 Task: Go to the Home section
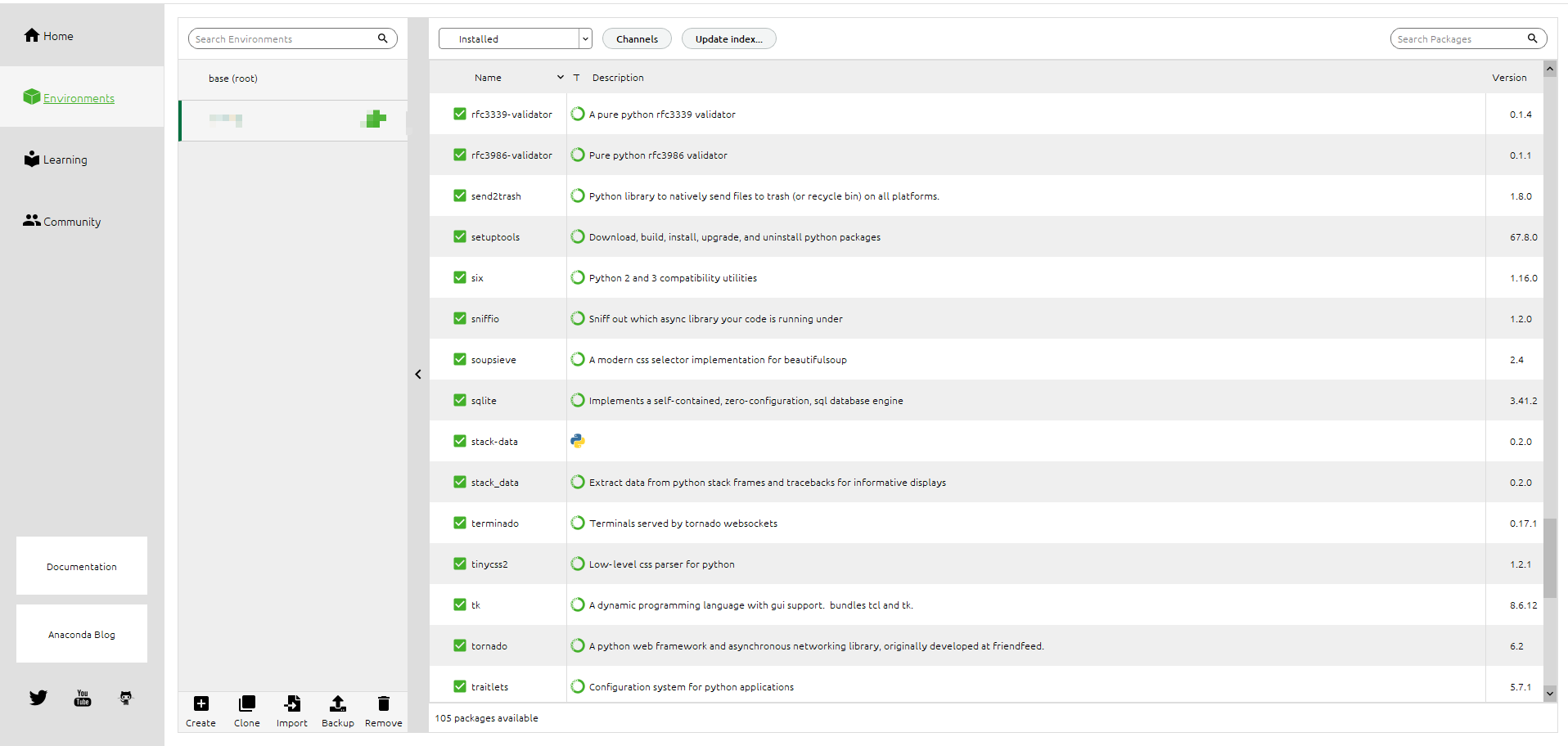point(49,36)
